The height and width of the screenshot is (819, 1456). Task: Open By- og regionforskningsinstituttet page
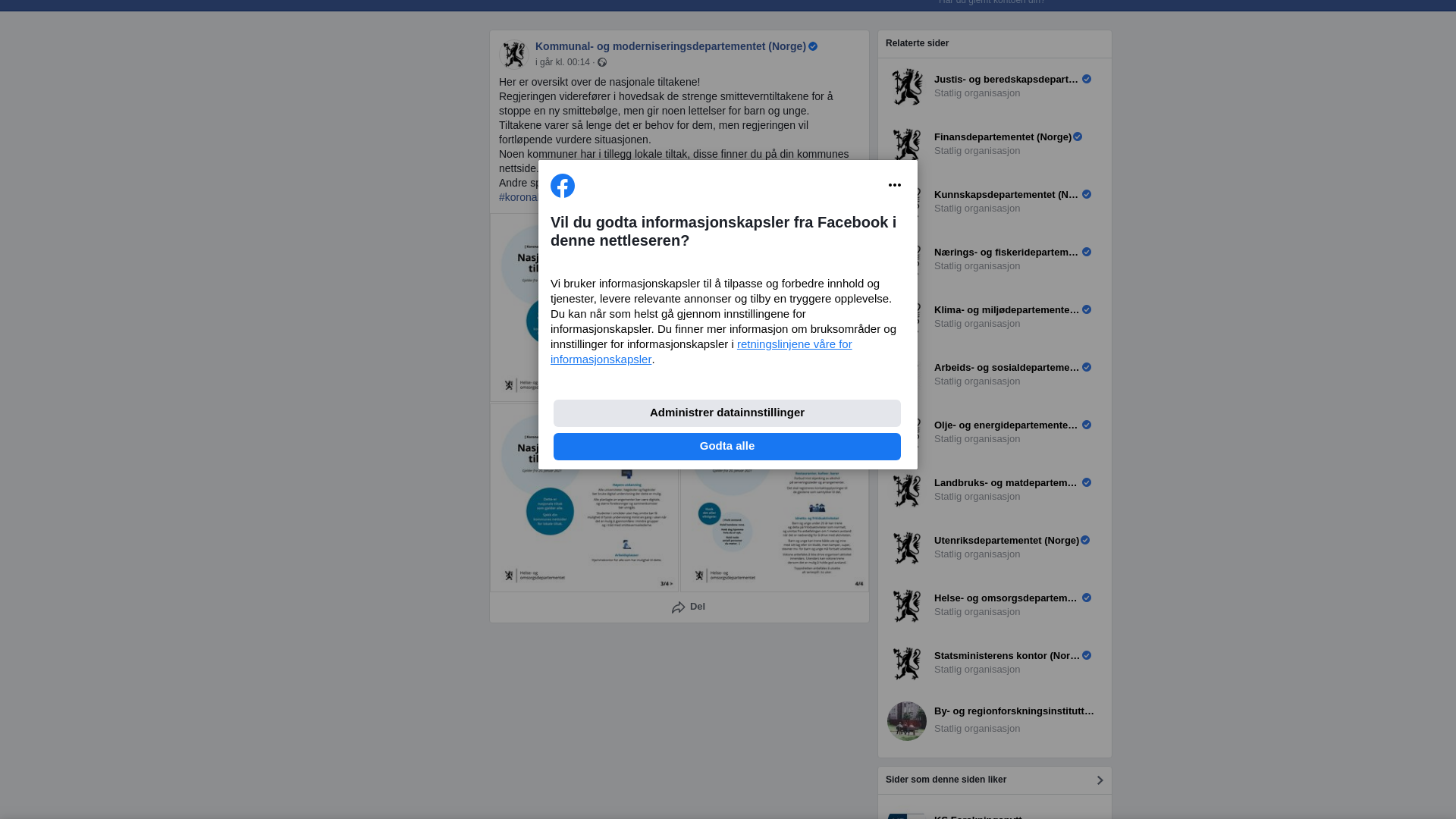click(x=1014, y=711)
